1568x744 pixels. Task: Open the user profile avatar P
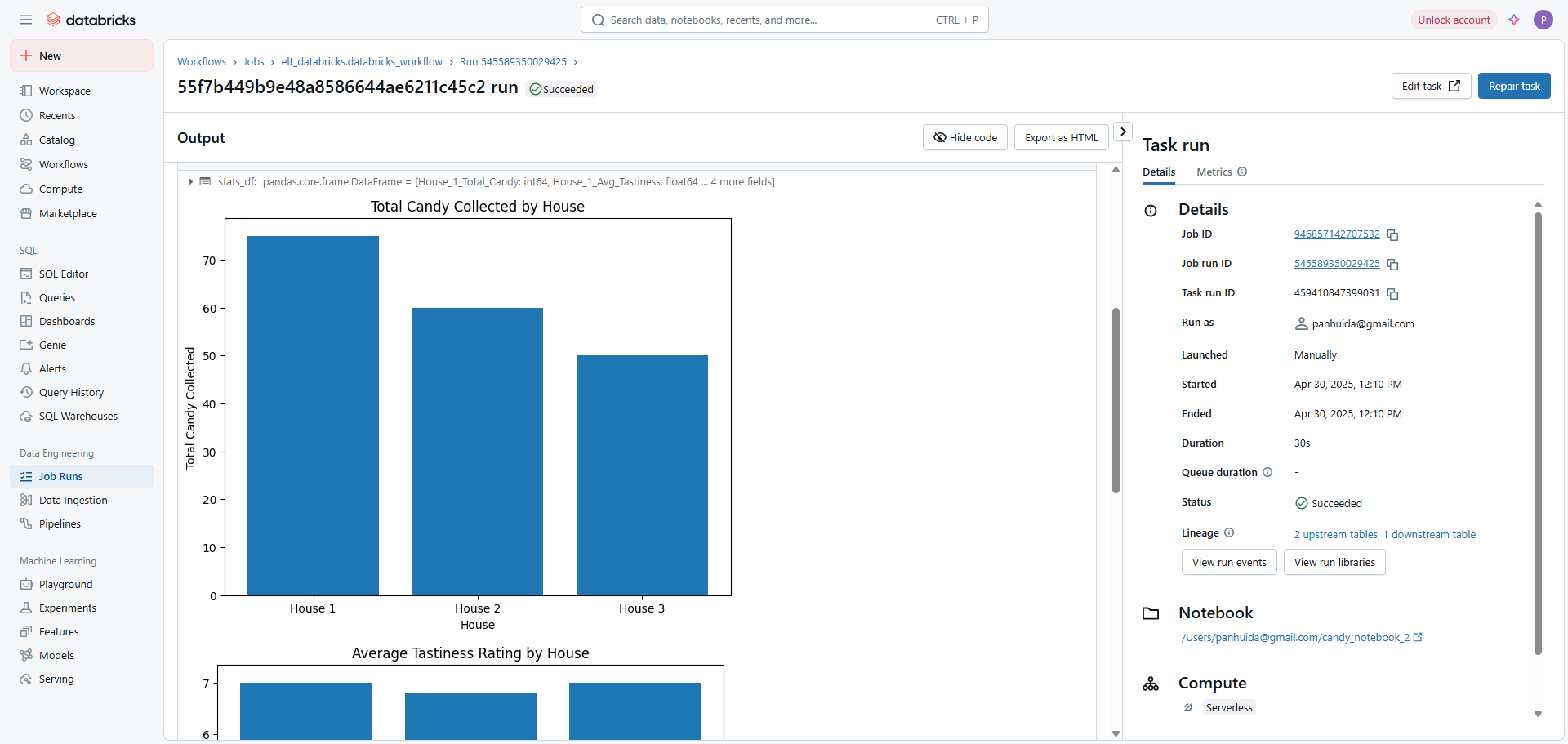coord(1543,20)
